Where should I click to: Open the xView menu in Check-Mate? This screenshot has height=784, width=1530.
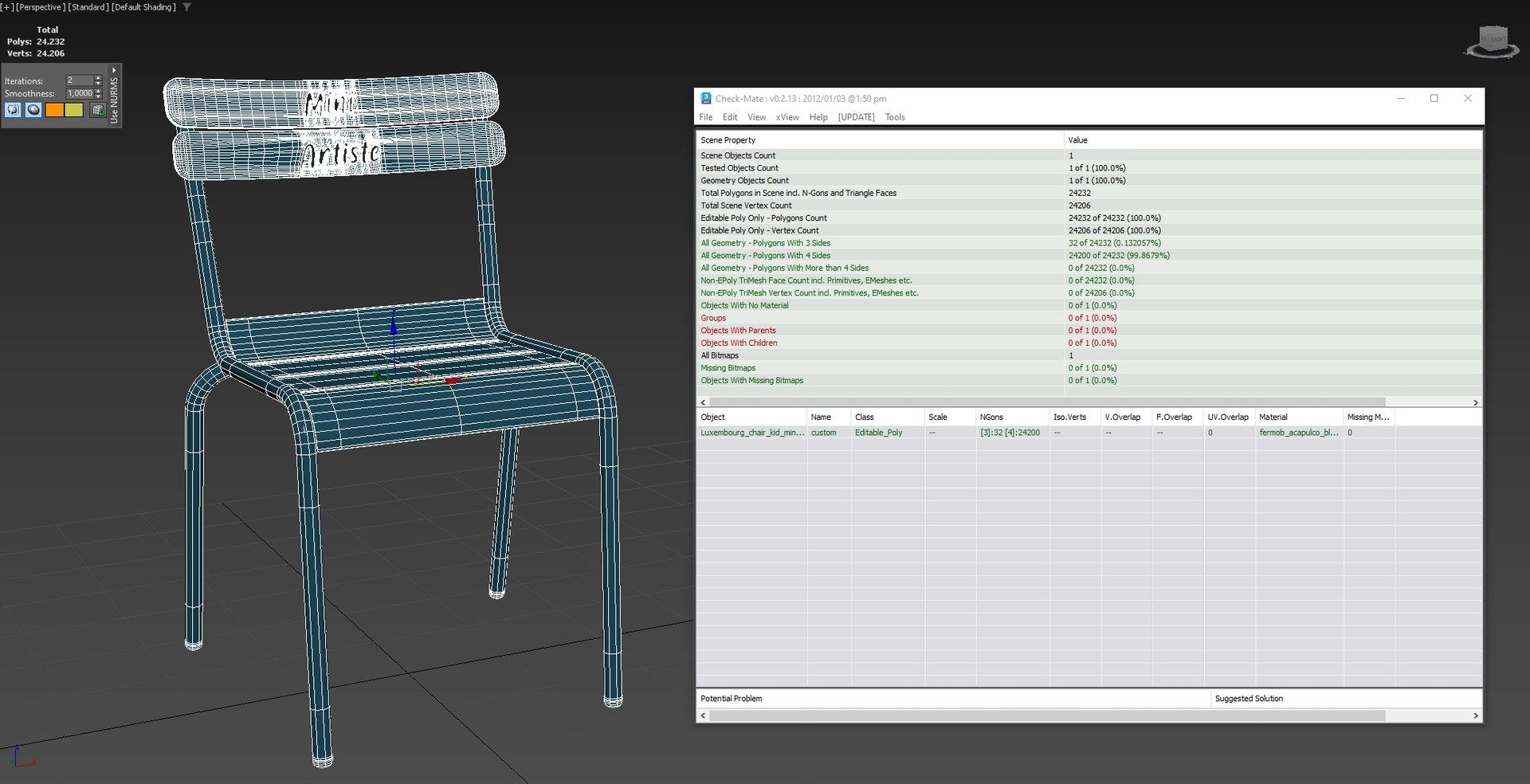787,117
